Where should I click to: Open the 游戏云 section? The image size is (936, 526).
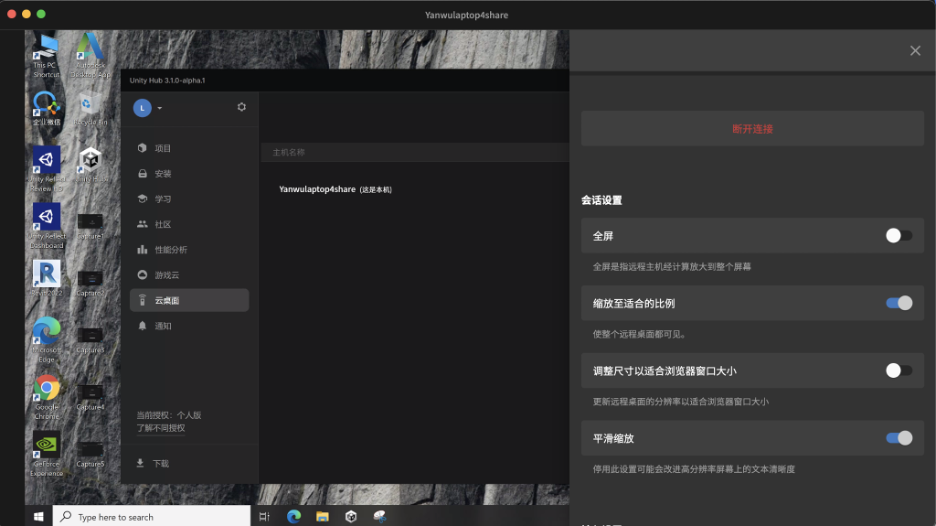click(189, 275)
